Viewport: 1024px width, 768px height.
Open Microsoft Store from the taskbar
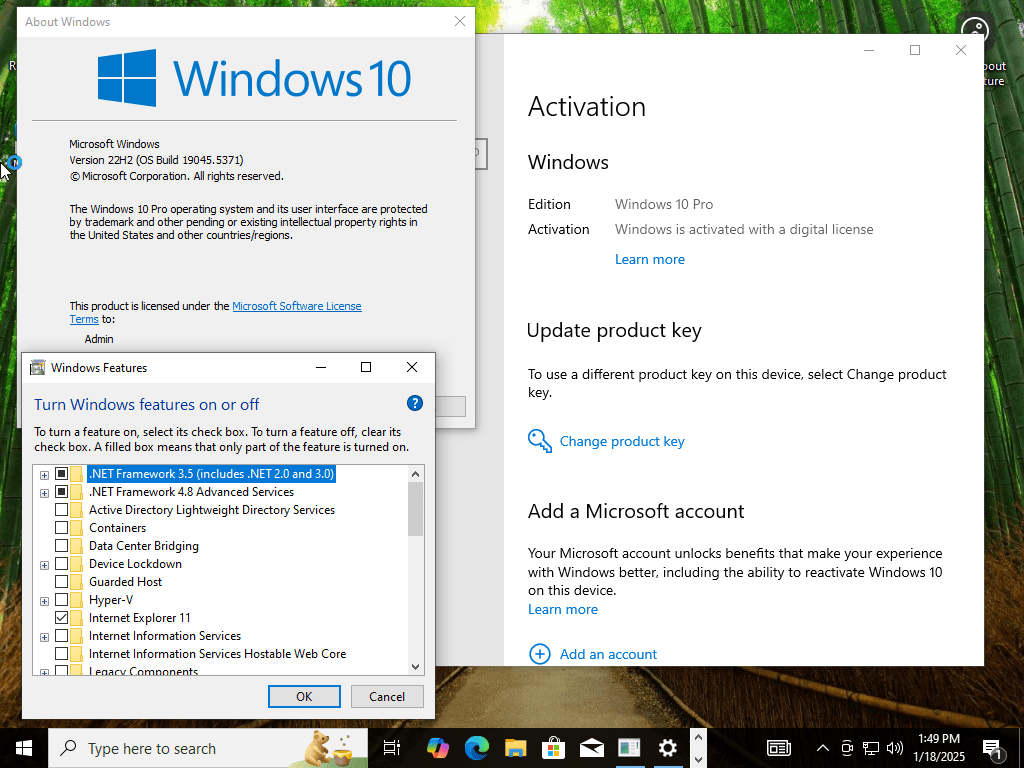pos(553,748)
